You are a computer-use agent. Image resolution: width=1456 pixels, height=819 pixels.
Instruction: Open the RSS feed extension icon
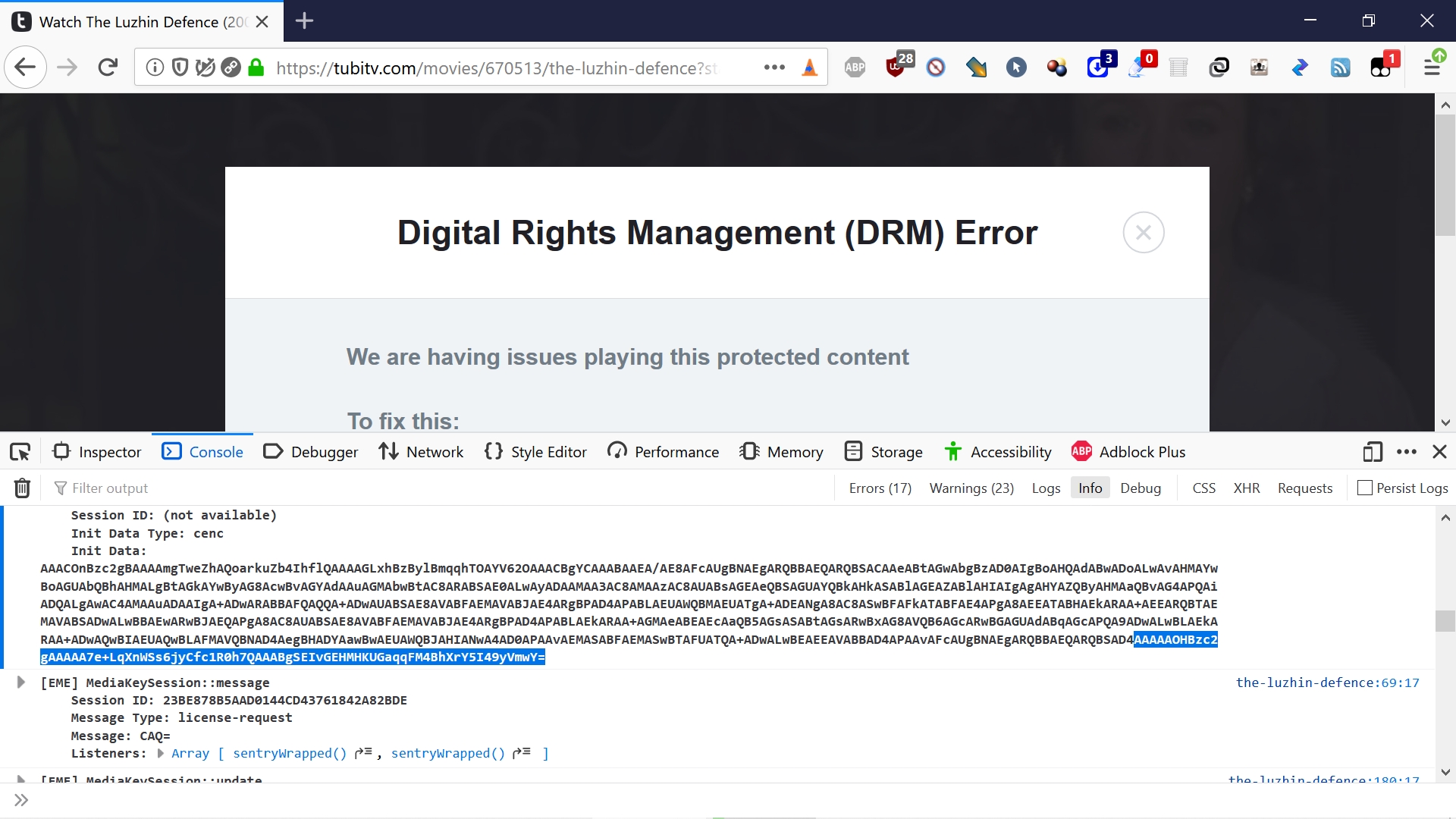(x=1340, y=67)
